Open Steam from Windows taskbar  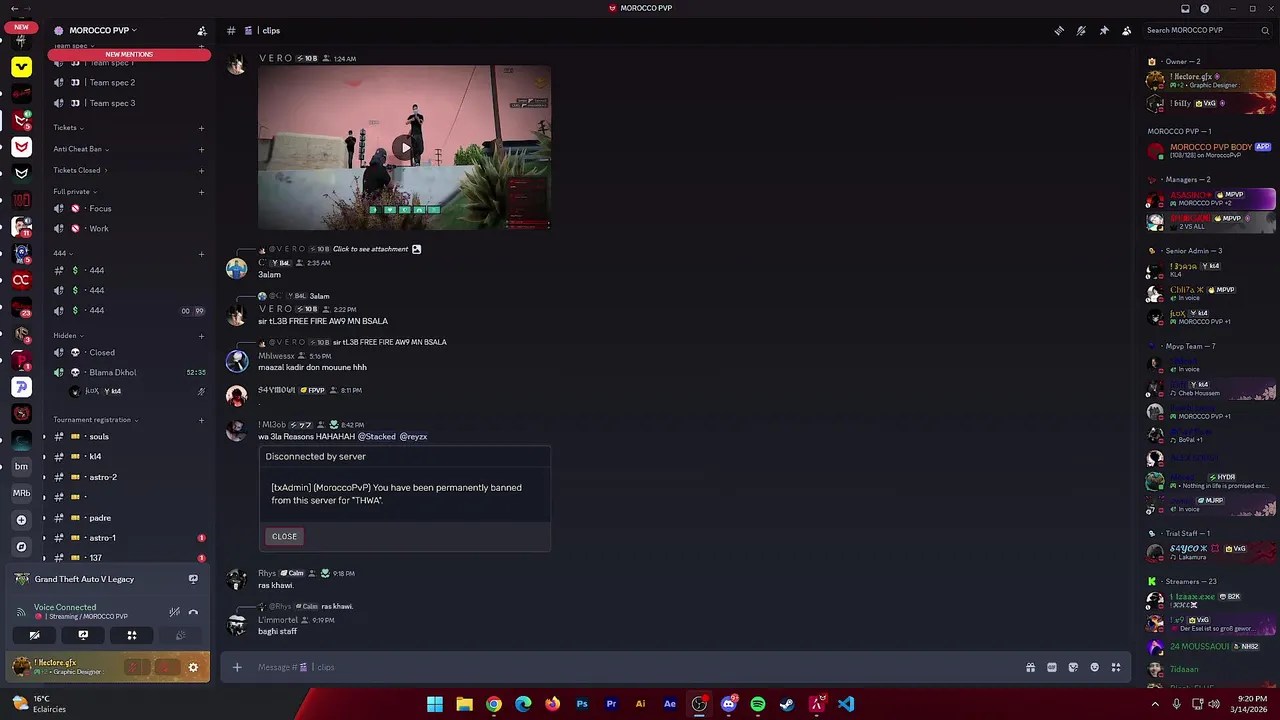tap(787, 704)
